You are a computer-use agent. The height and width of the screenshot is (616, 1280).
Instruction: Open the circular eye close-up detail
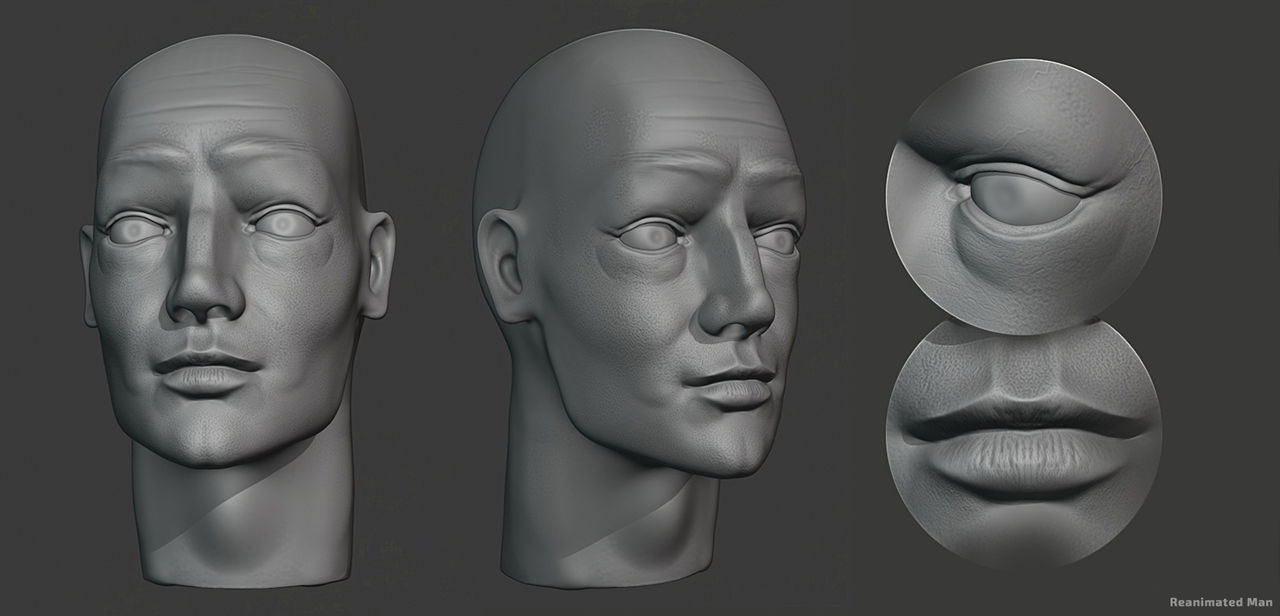click(x=1023, y=197)
